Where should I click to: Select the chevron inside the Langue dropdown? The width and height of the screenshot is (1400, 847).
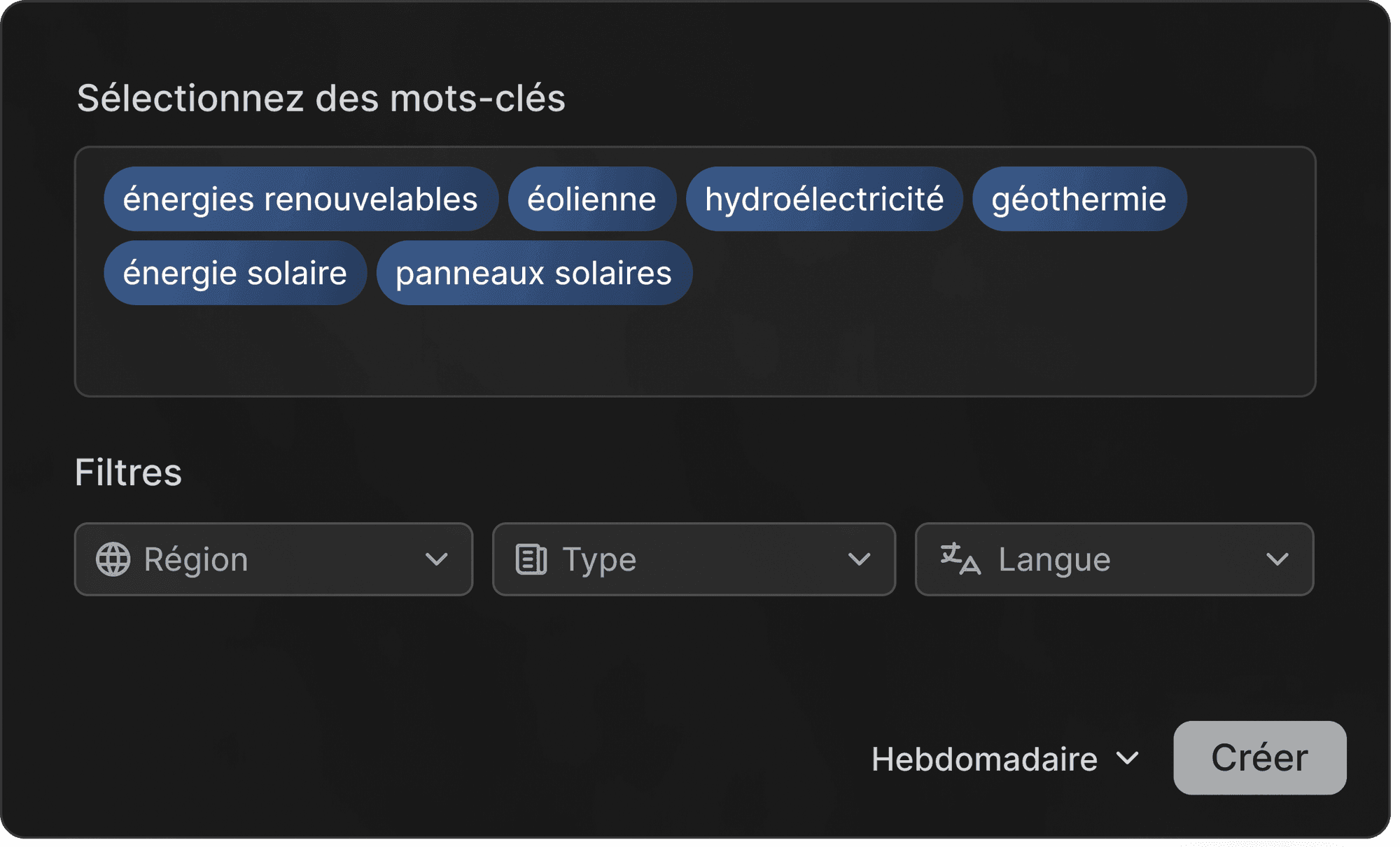(1279, 559)
